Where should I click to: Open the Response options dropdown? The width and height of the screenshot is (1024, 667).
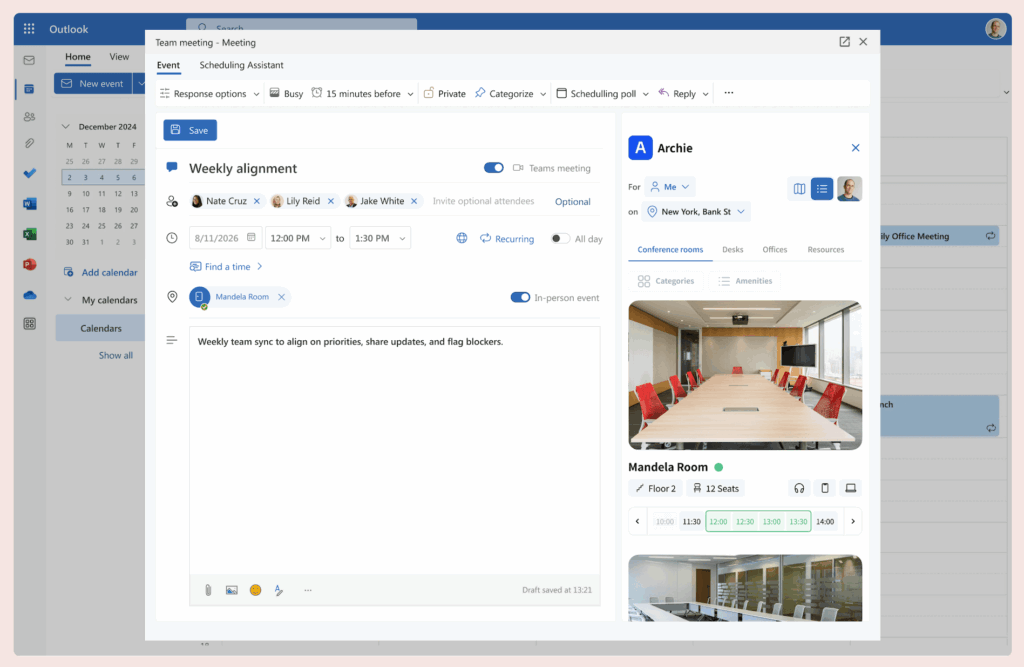pyautogui.click(x=209, y=92)
